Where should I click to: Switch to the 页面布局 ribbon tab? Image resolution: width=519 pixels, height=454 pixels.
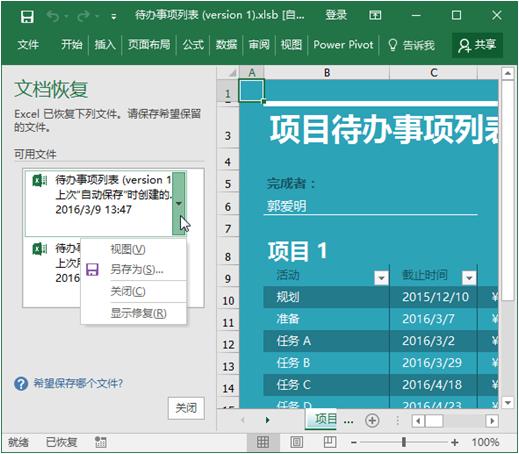point(149,44)
